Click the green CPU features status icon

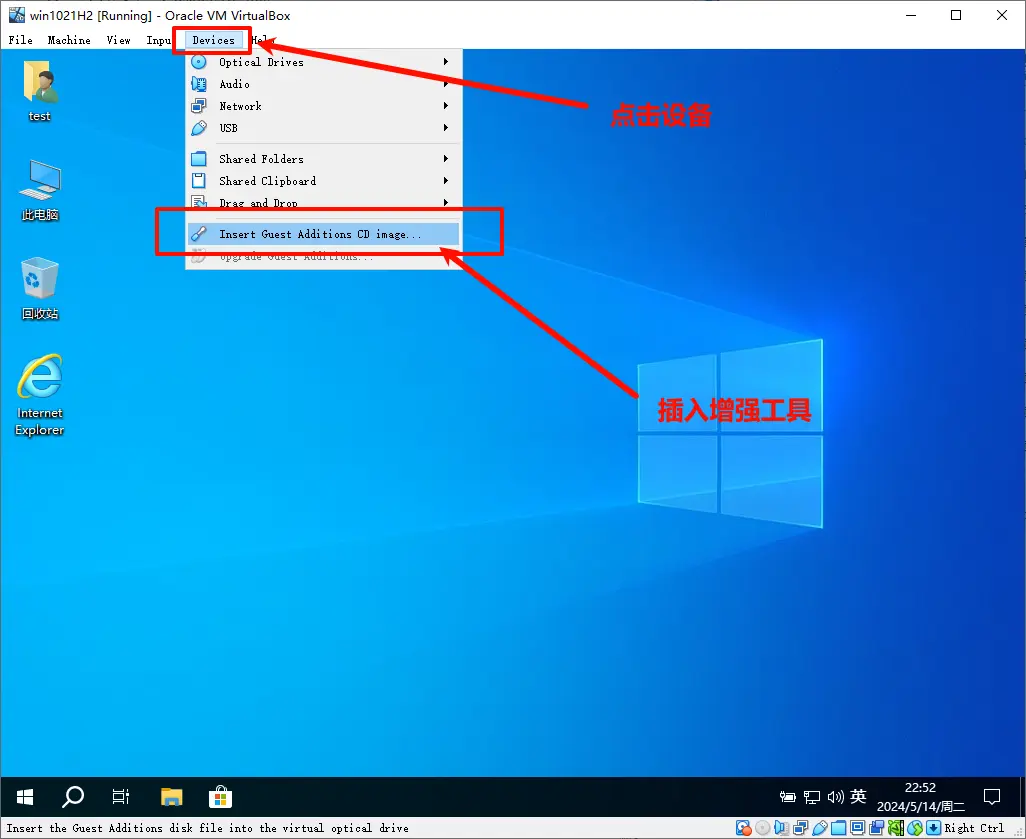[x=896, y=828]
